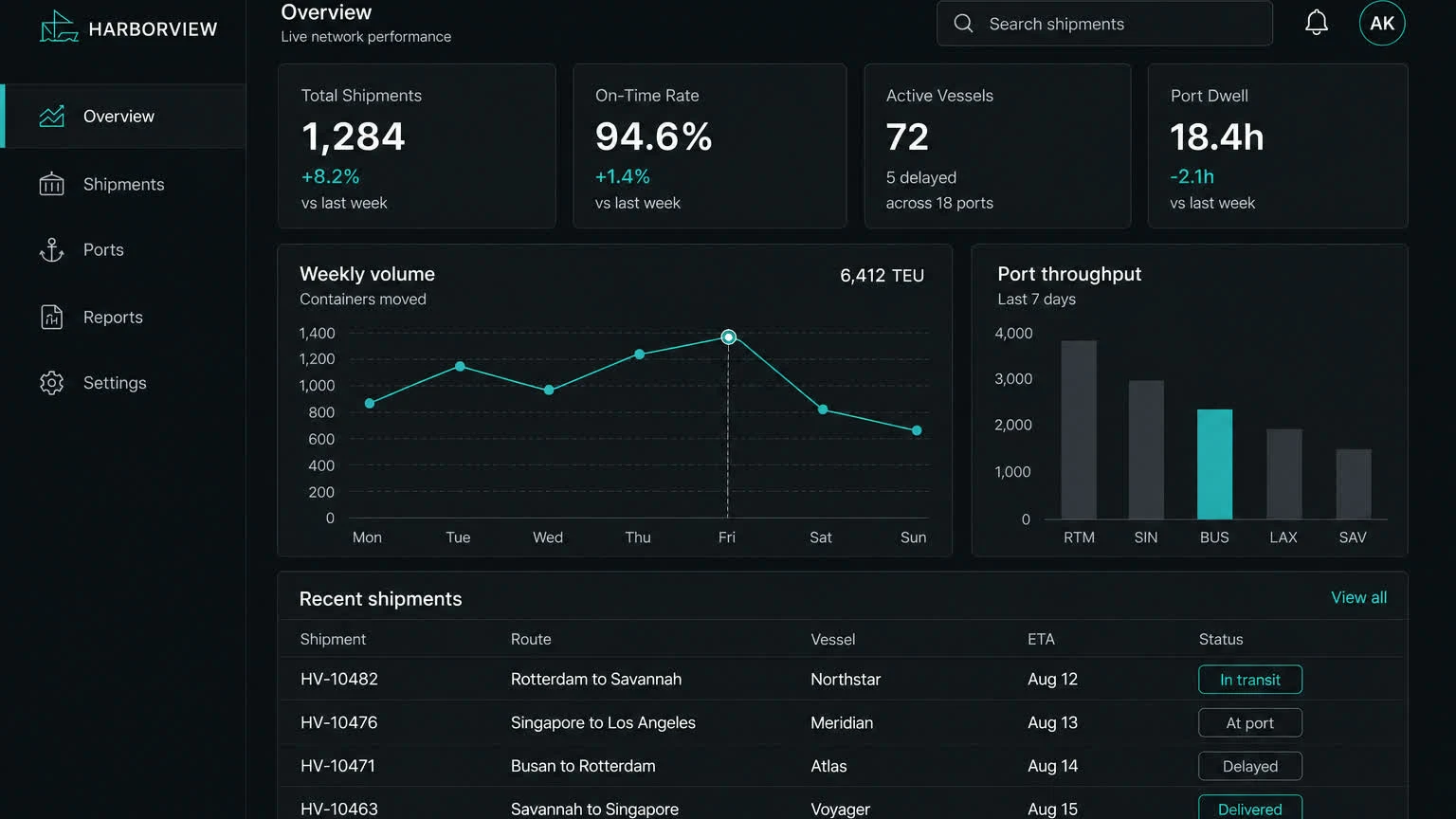The width and height of the screenshot is (1456, 819).
Task: Select the highlighted BUS throughput bar
Action: [x=1214, y=464]
